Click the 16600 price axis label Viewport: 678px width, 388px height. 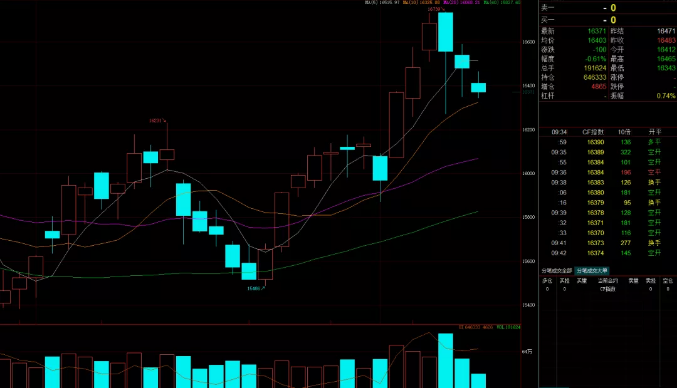[x=528, y=42]
